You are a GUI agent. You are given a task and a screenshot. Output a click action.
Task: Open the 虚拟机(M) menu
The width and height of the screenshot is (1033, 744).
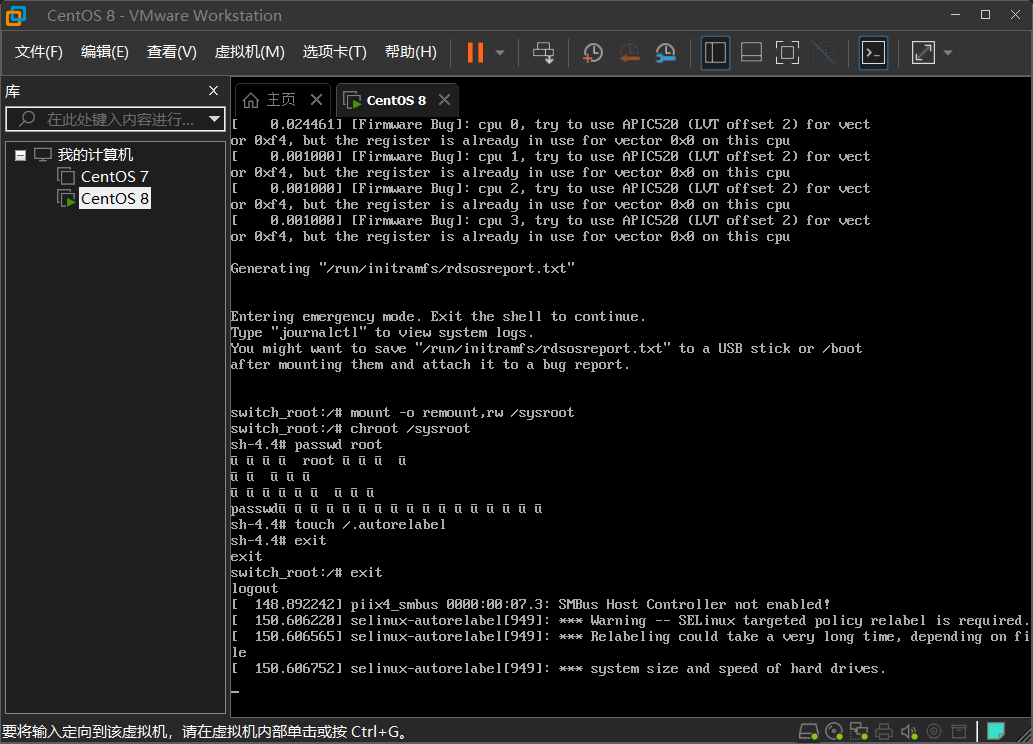(x=250, y=52)
